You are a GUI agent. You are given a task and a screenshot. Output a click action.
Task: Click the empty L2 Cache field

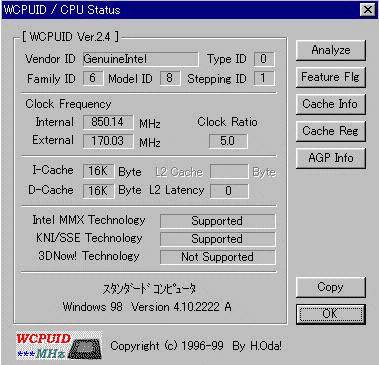click(229, 171)
